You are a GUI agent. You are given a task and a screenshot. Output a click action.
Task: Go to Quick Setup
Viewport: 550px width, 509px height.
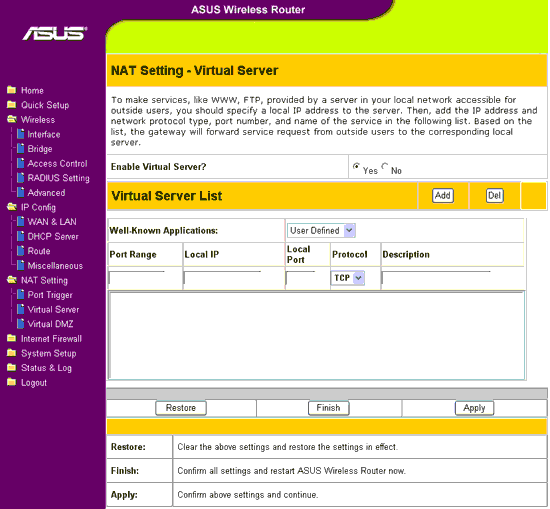45,105
